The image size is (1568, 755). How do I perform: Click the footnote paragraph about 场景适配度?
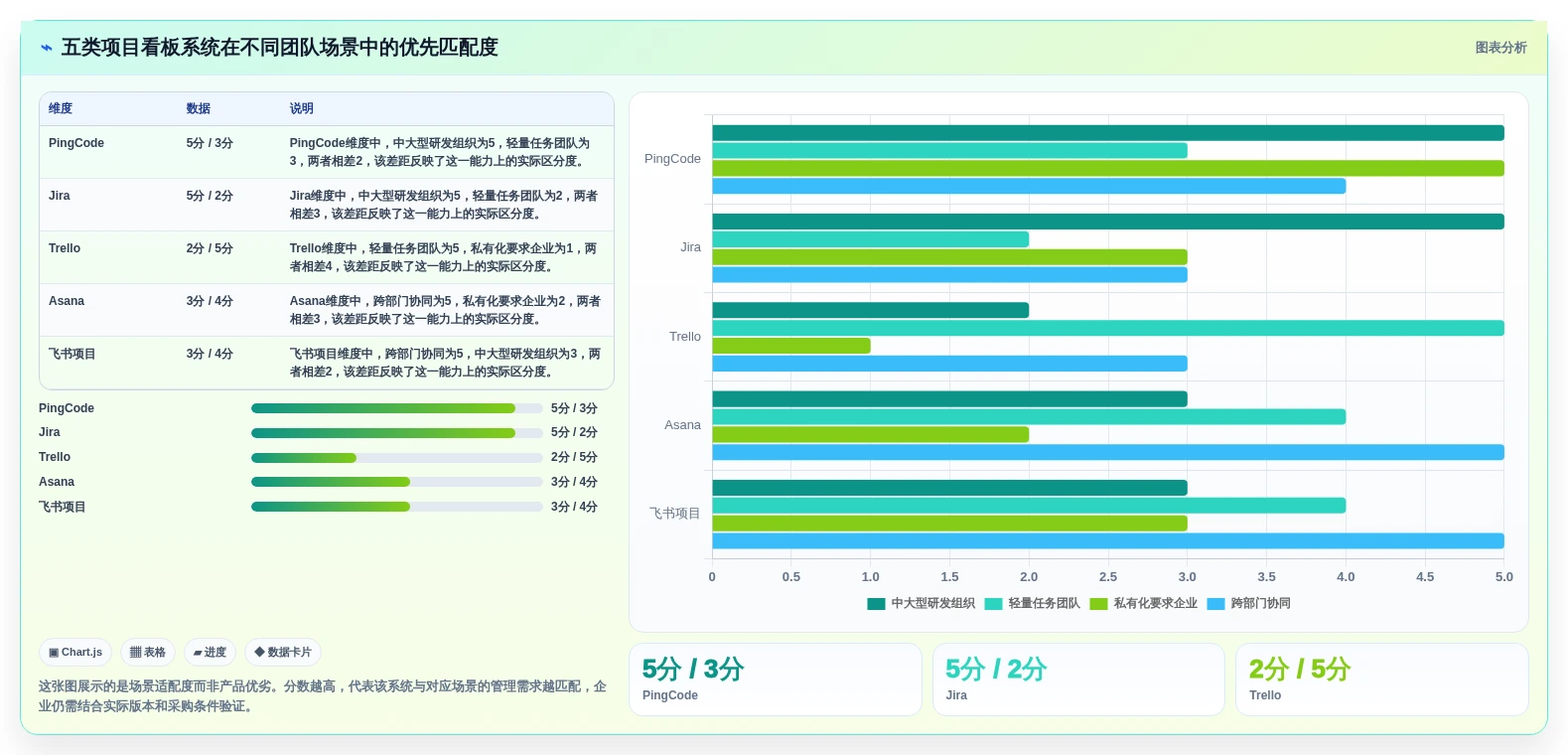[x=323, y=696]
